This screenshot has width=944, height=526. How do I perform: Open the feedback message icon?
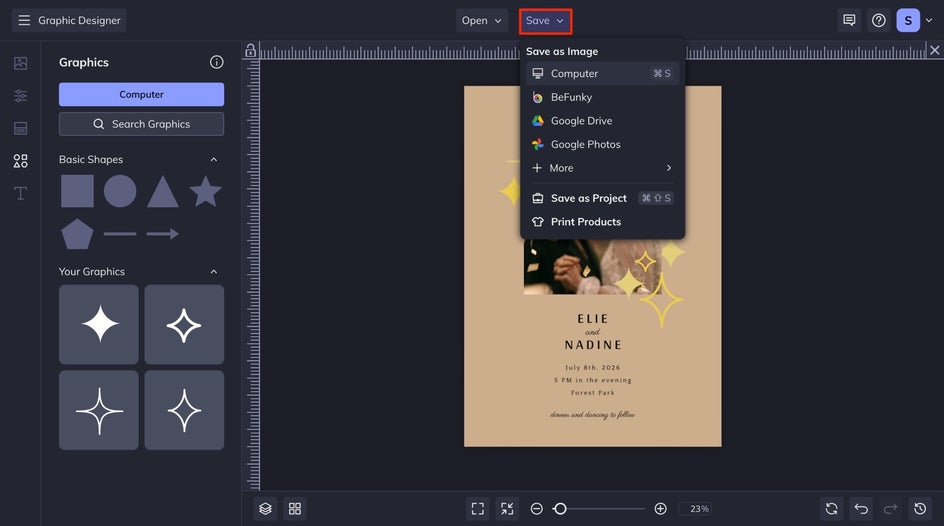click(x=849, y=20)
